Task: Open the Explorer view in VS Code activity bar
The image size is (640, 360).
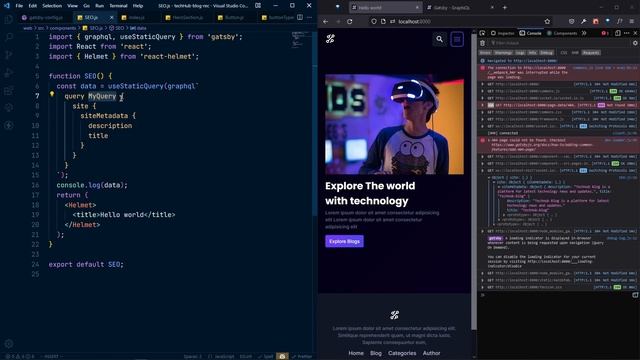Action: 9,19
